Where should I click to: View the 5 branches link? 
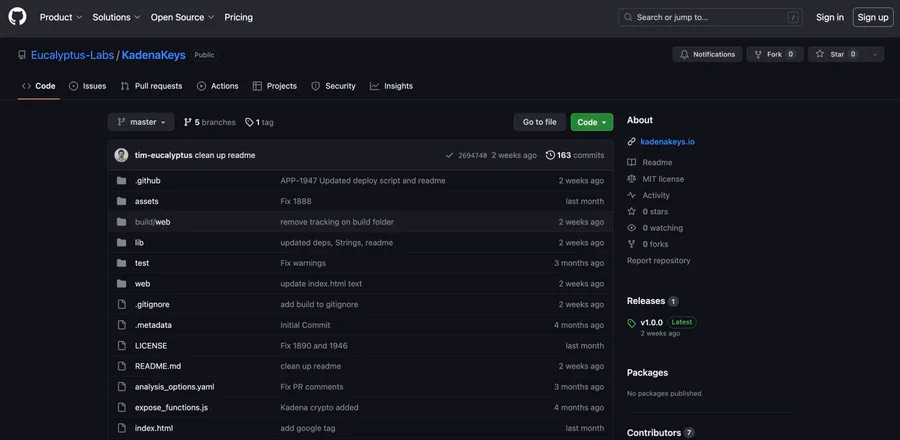pyautogui.click(x=210, y=122)
